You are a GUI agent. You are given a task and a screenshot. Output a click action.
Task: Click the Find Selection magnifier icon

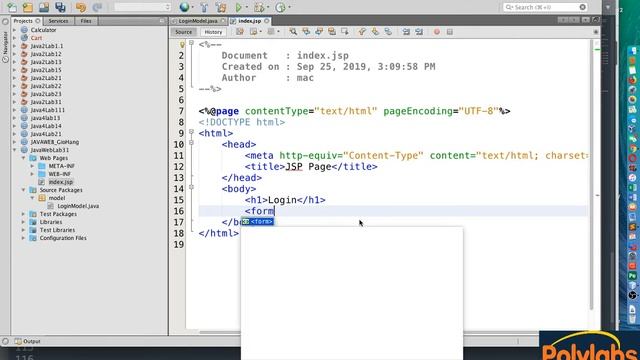coord(293,31)
